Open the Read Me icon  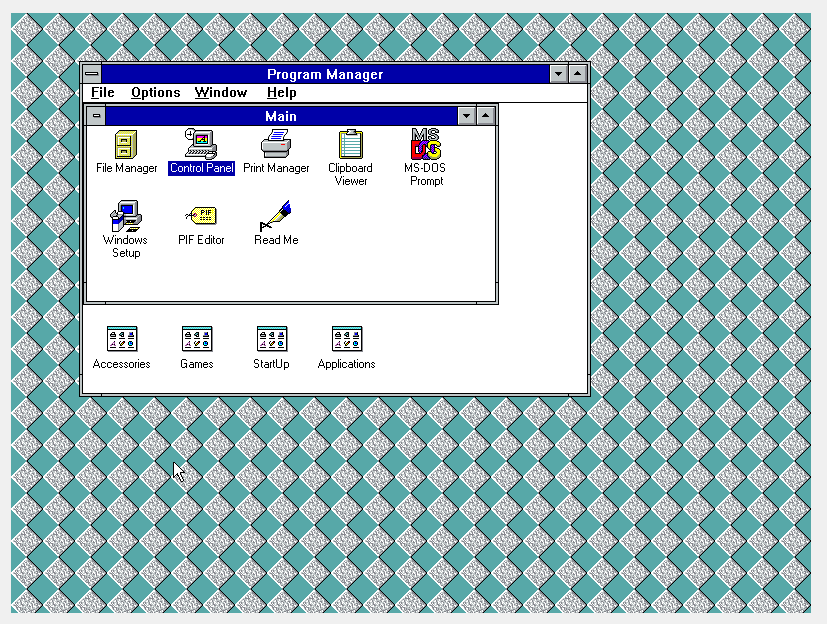tap(276, 217)
